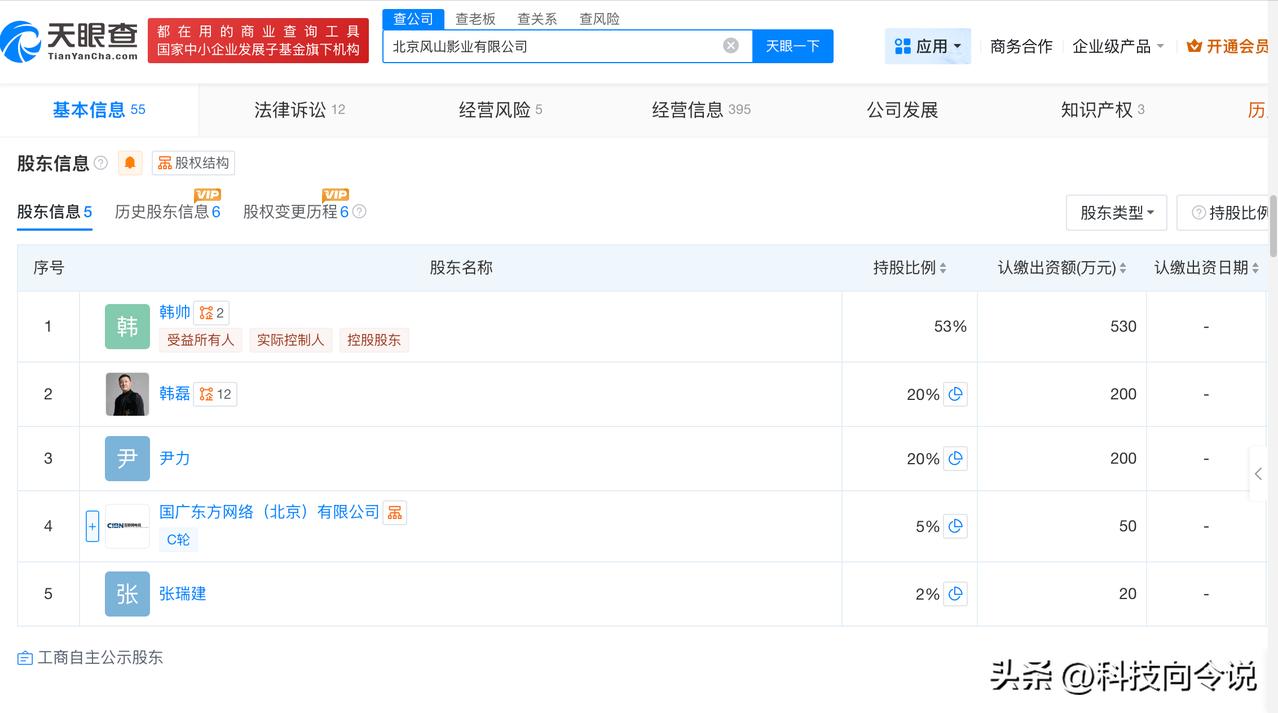Select the 查公司 search tab
The image size is (1278, 713).
413,19
